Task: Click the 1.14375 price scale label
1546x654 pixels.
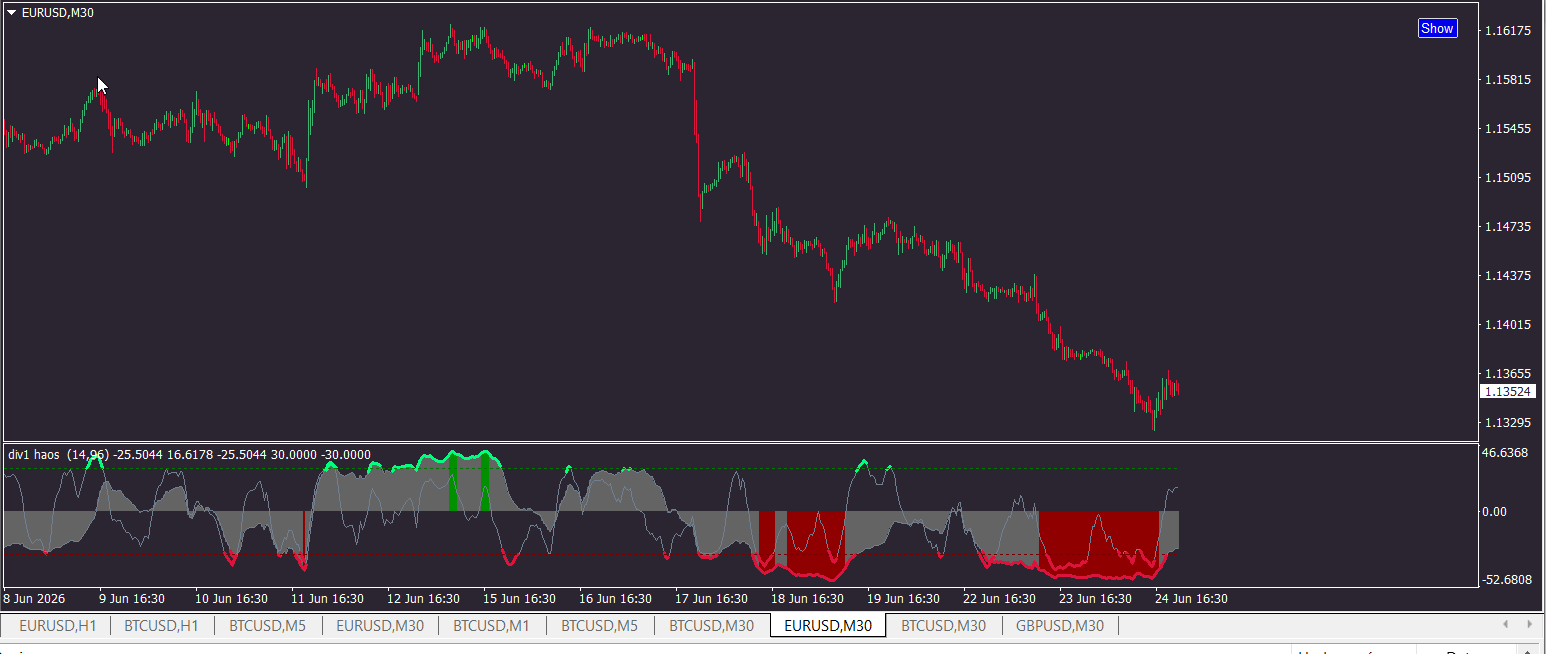Action: (1508, 276)
